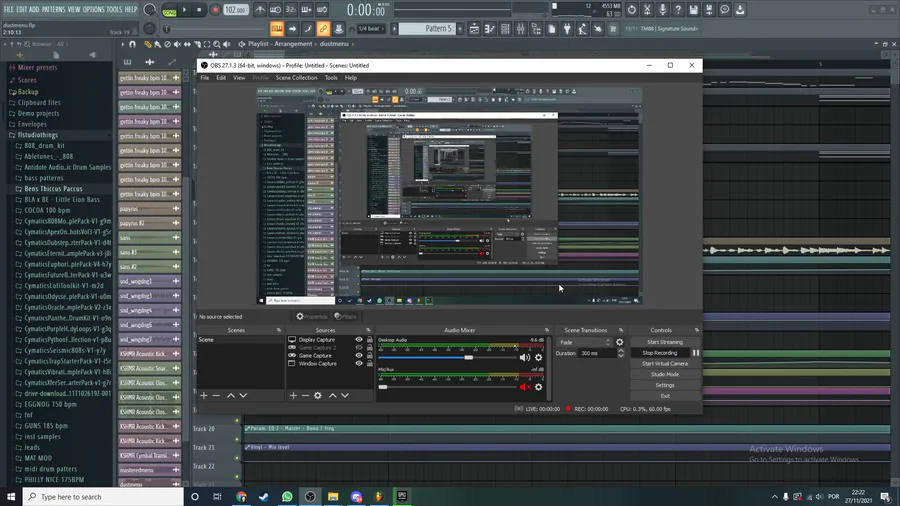This screenshot has height=506, width=900.
Task: Lock the Game Capture source
Action: tap(370, 356)
